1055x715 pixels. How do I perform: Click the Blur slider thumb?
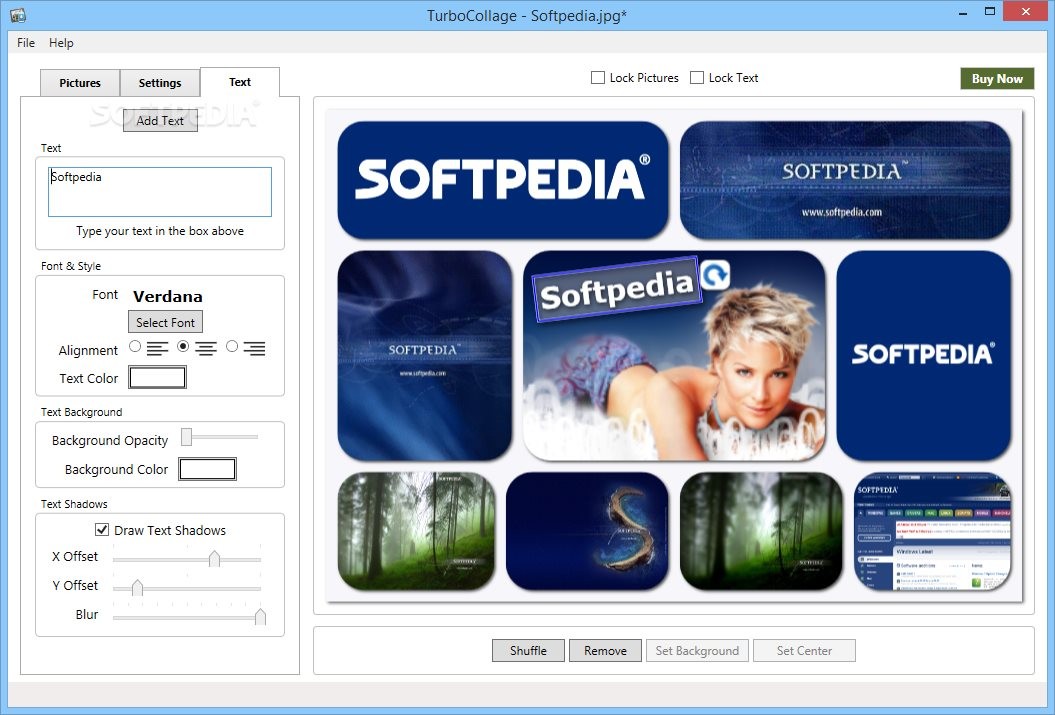(x=260, y=616)
